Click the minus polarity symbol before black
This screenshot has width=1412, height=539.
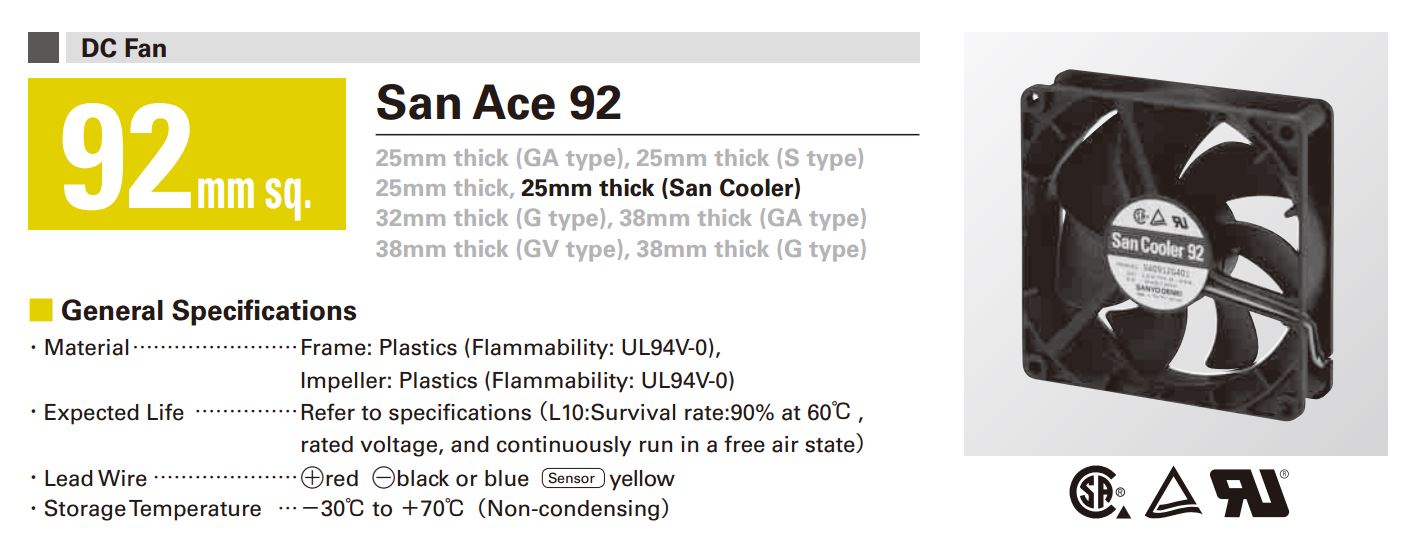(x=382, y=479)
